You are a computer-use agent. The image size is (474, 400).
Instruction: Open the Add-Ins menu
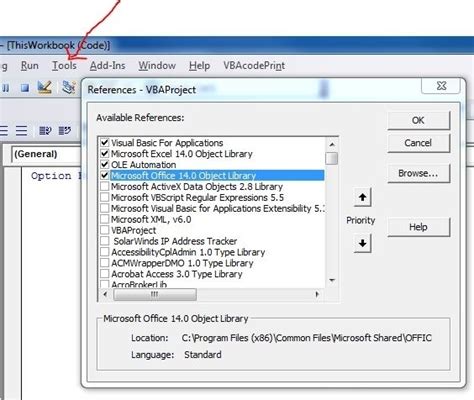click(x=108, y=65)
